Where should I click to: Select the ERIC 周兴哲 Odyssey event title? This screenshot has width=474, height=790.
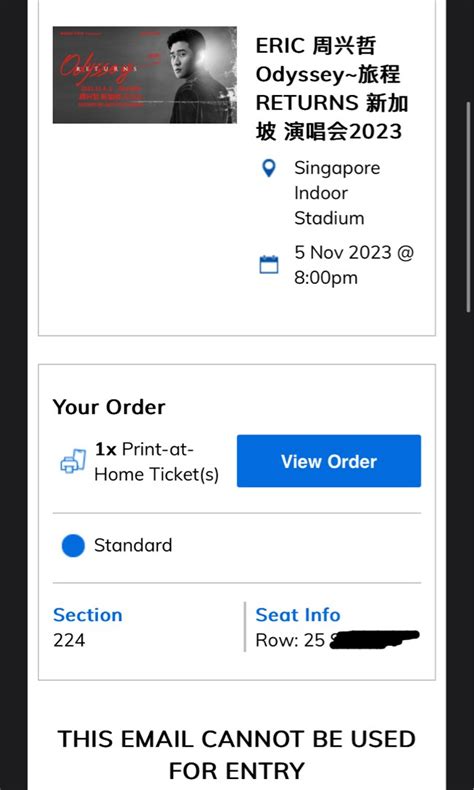332,89
